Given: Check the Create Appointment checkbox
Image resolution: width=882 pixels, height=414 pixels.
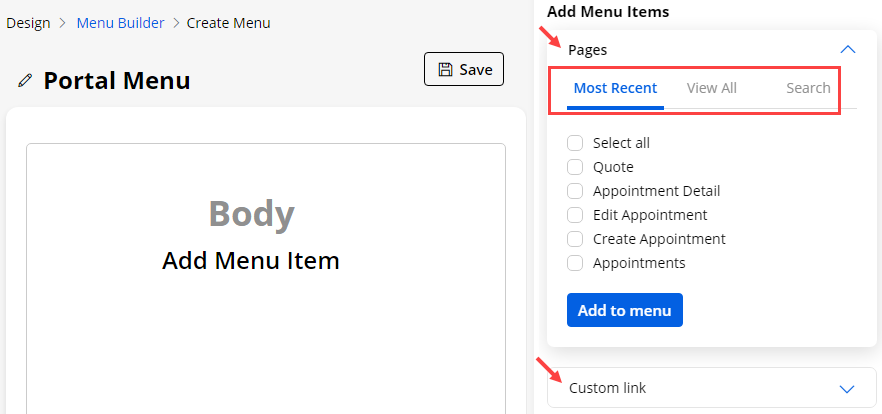Looking at the screenshot, I should point(575,239).
